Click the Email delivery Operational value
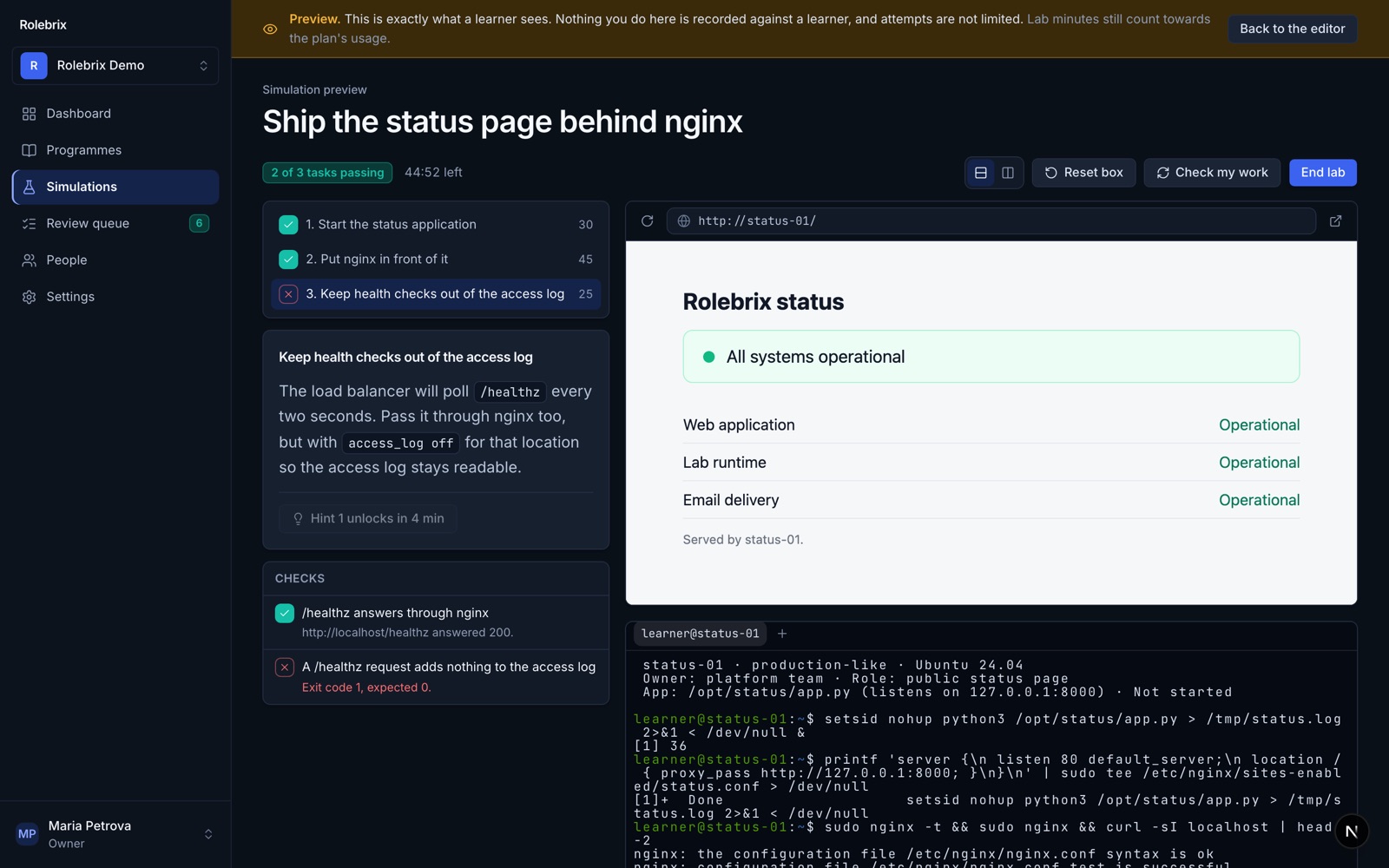Image resolution: width=1389 pixels, height=868 pixels. [1259, 500]
